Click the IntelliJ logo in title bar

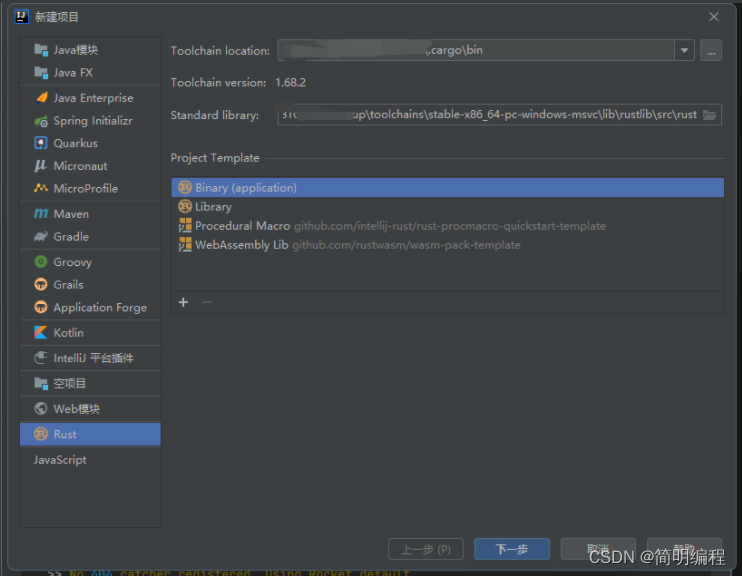(x=22, y=17)
